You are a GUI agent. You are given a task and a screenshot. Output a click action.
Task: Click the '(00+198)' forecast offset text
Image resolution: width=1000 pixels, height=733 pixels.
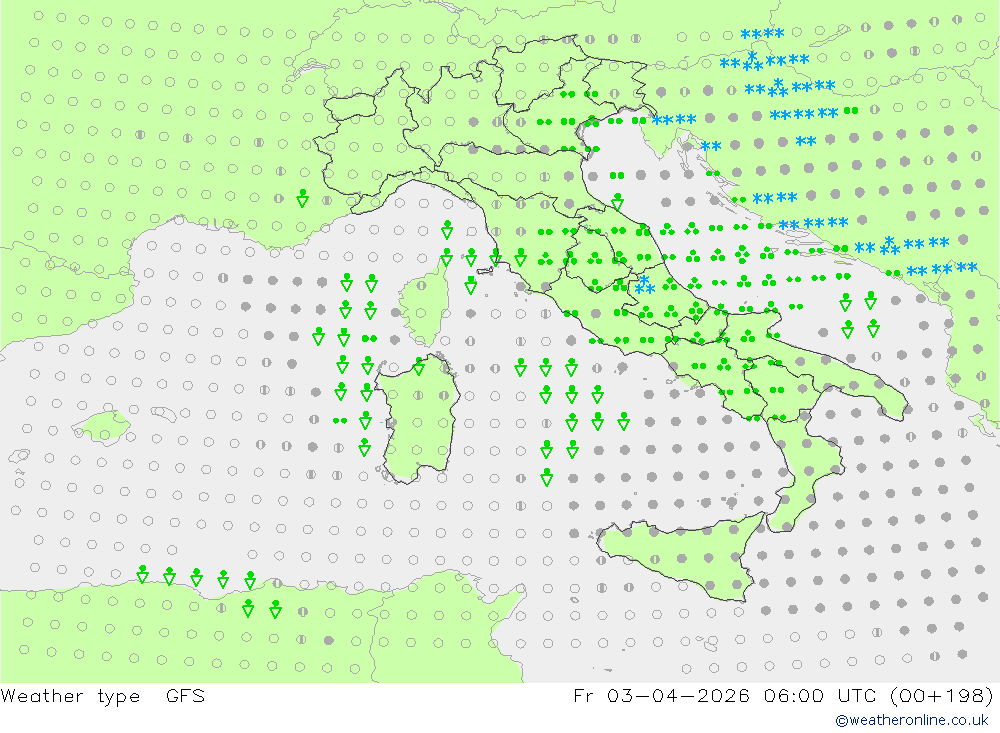(x=941, y=695)
